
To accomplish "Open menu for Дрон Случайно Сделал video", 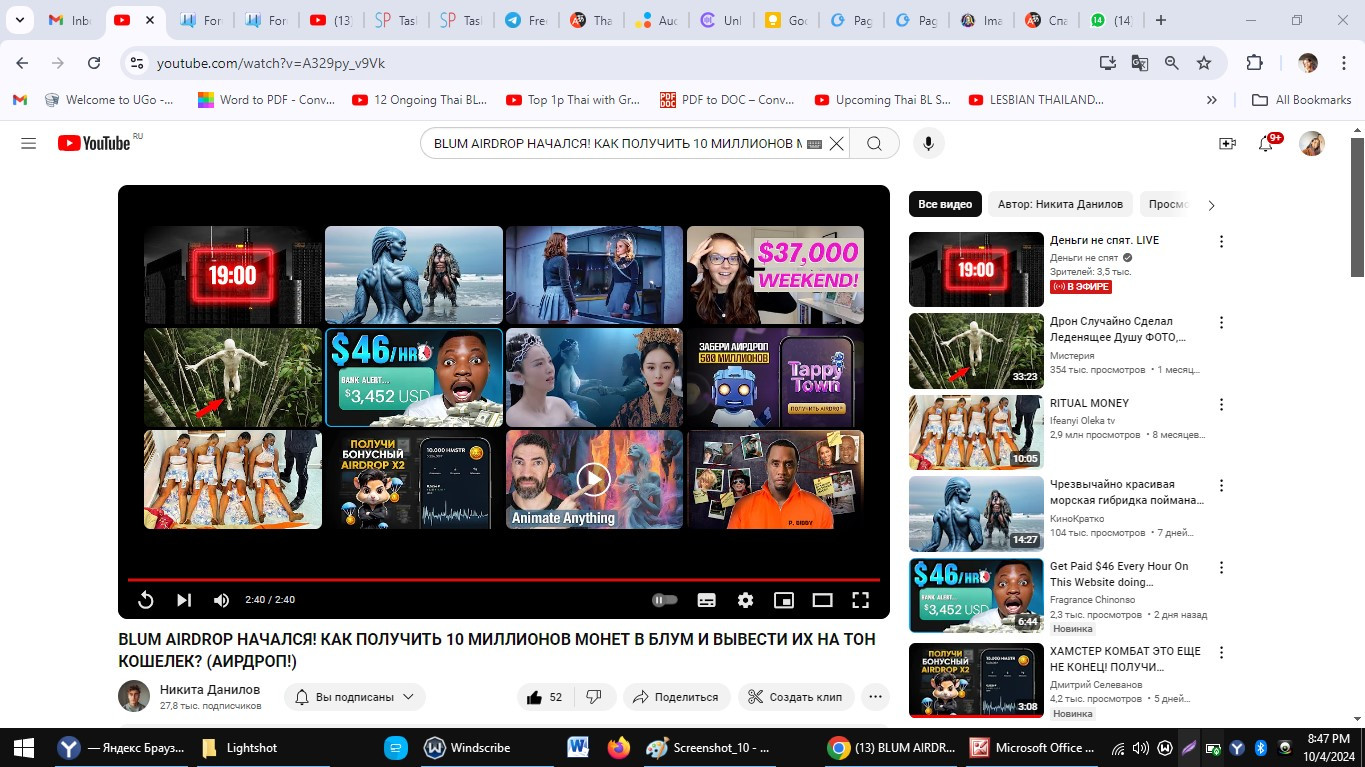I will (x=1221, y=323).
